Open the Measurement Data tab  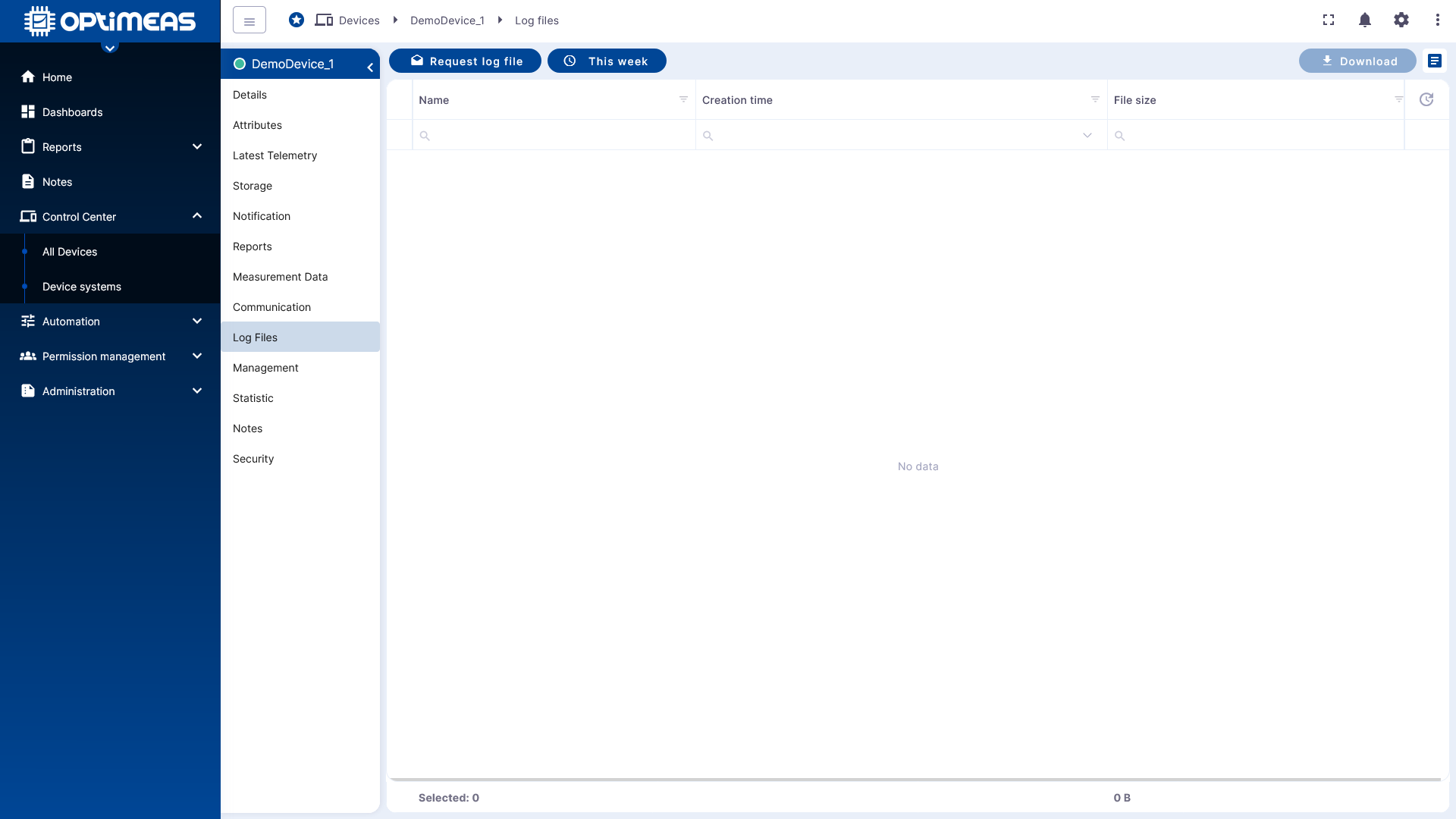point(300,277)
